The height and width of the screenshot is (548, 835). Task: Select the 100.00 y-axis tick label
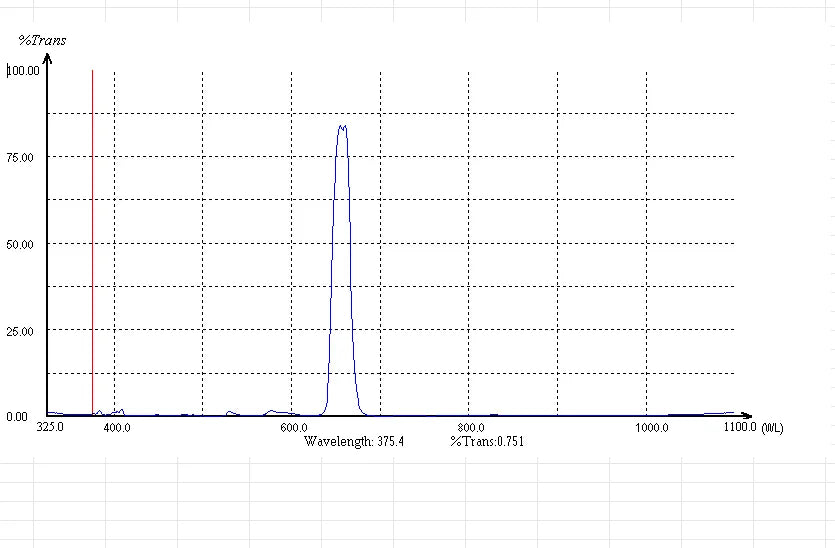(x=23, y=71)
